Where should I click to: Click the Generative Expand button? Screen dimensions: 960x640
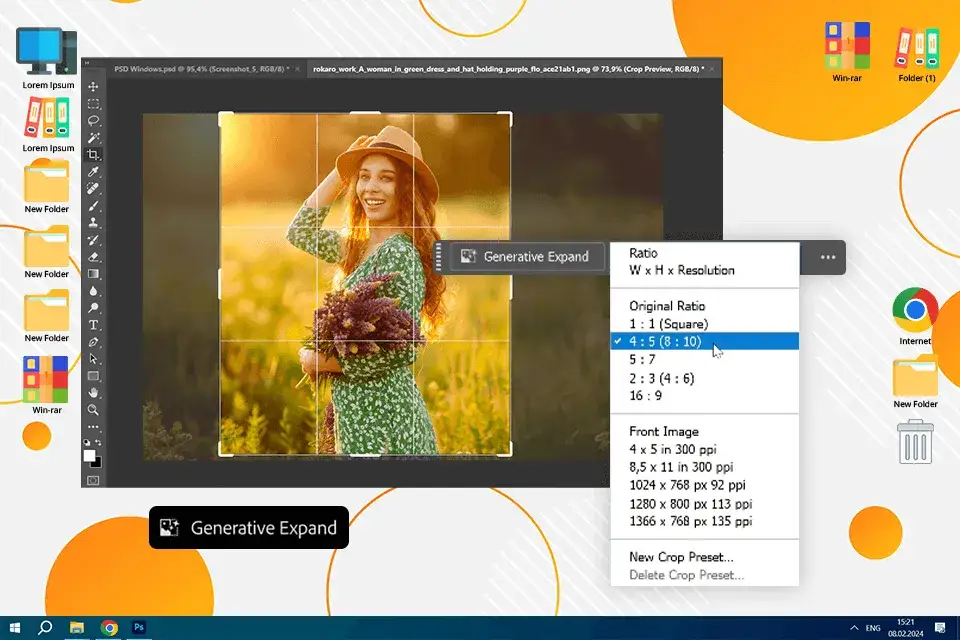pos(524,257)
